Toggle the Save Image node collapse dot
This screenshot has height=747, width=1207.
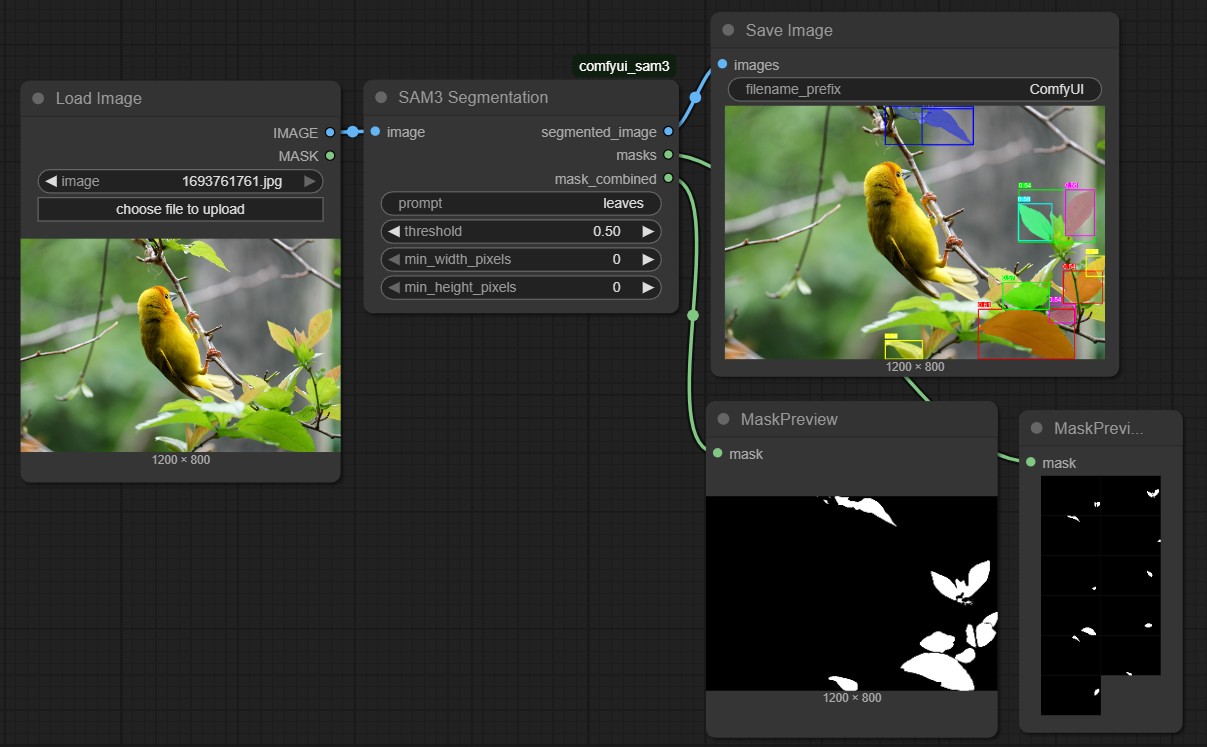point(728,30)
